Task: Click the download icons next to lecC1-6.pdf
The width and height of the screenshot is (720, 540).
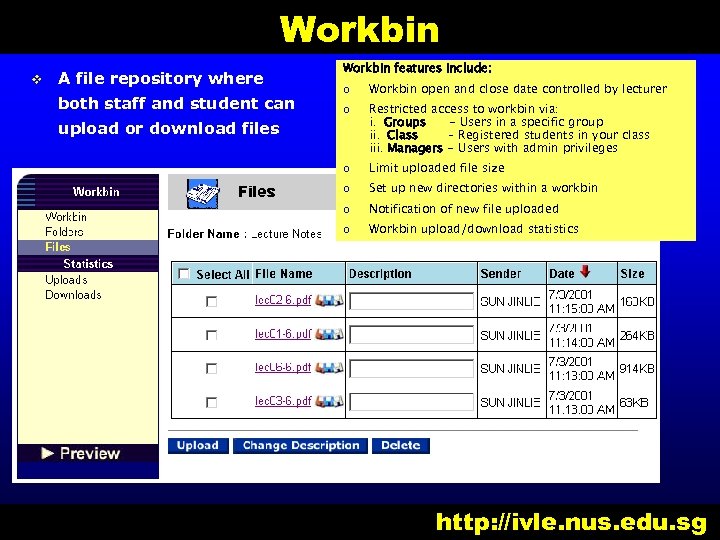Action: click(x=329, y=334)
